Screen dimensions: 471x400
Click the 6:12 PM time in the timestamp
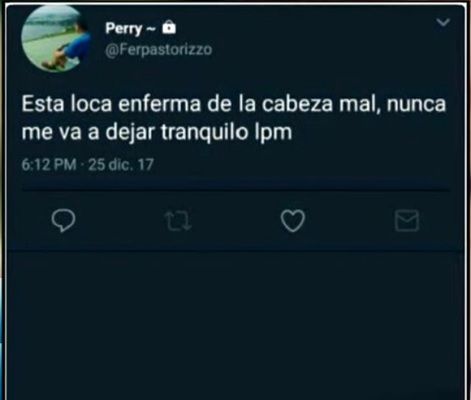[49, 165]
